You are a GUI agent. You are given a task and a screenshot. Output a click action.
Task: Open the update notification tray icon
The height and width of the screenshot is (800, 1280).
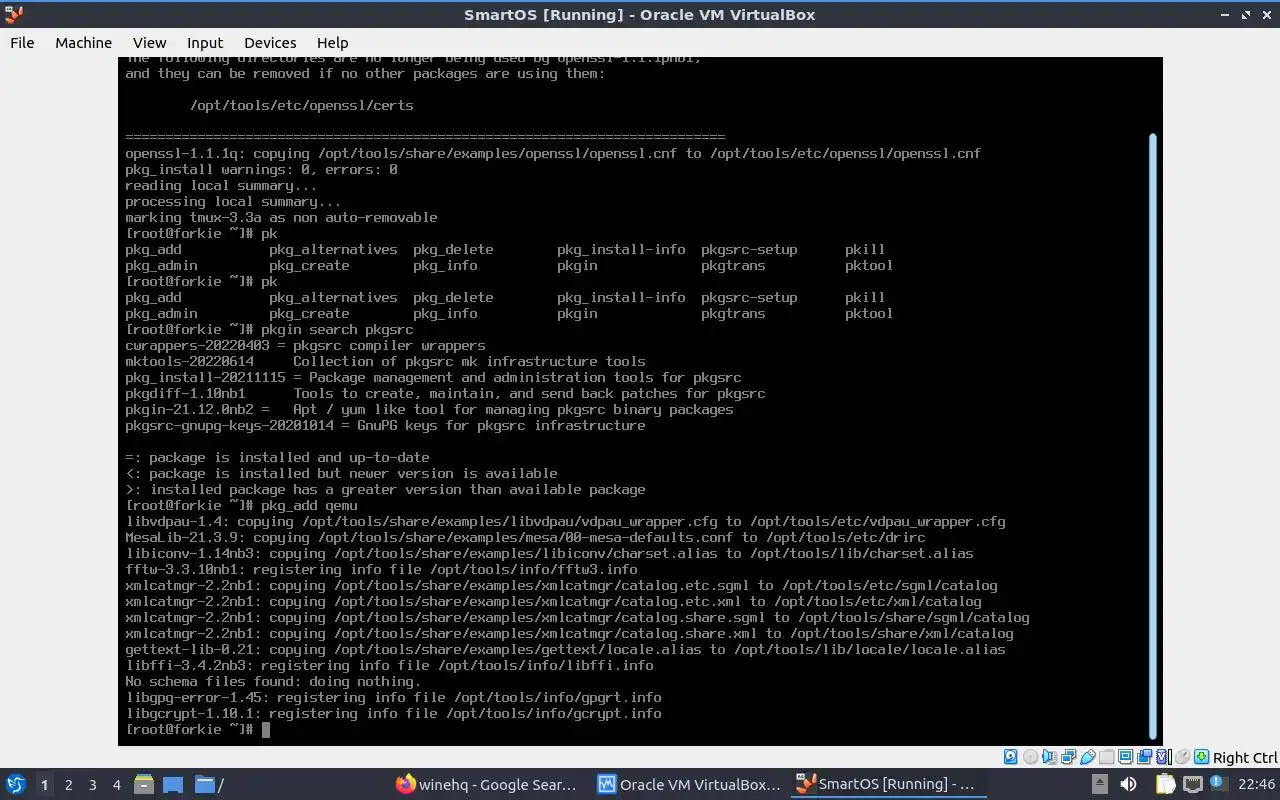pyautogui.click(x=1219, y=784)
